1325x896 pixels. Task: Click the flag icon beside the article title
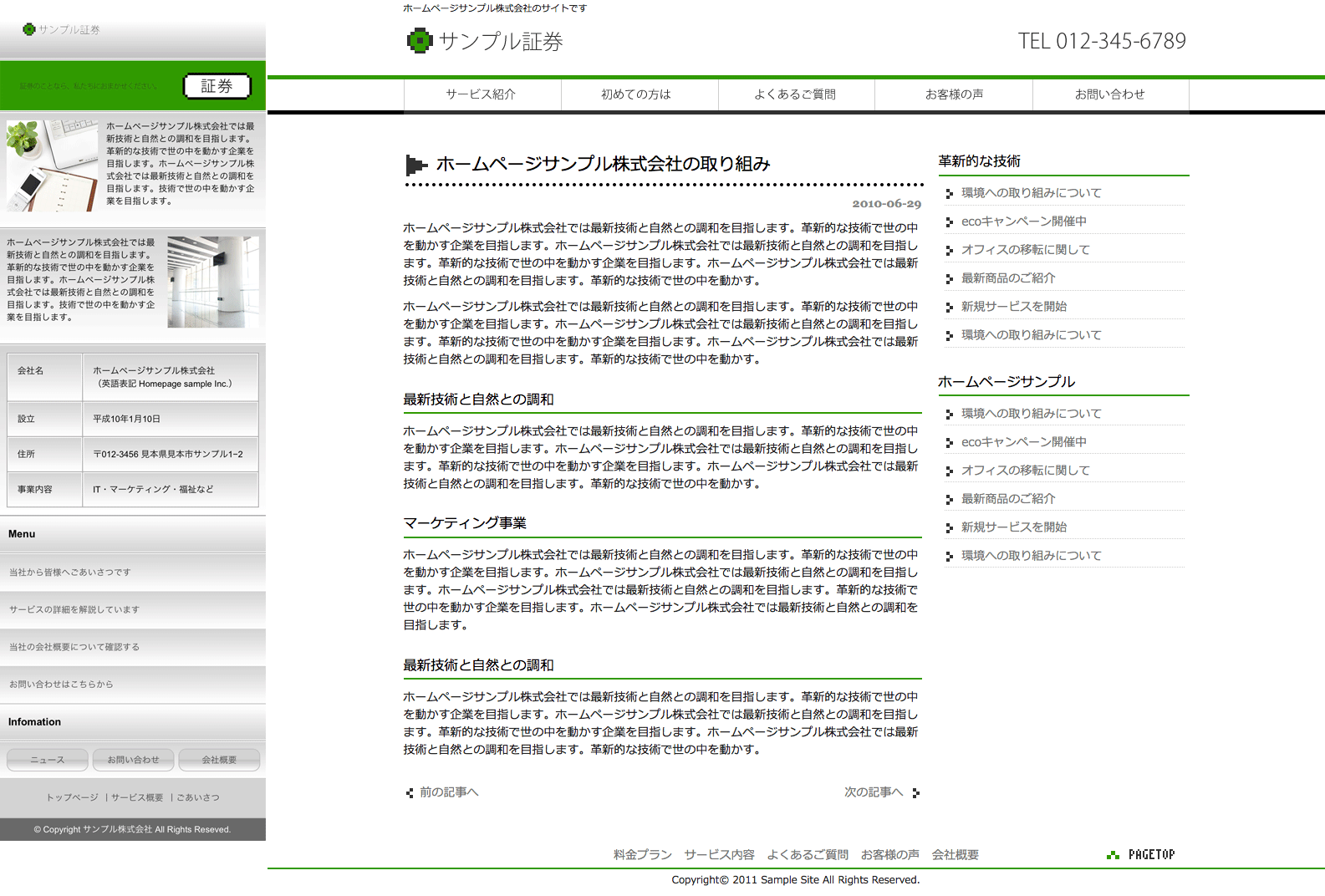415,165
